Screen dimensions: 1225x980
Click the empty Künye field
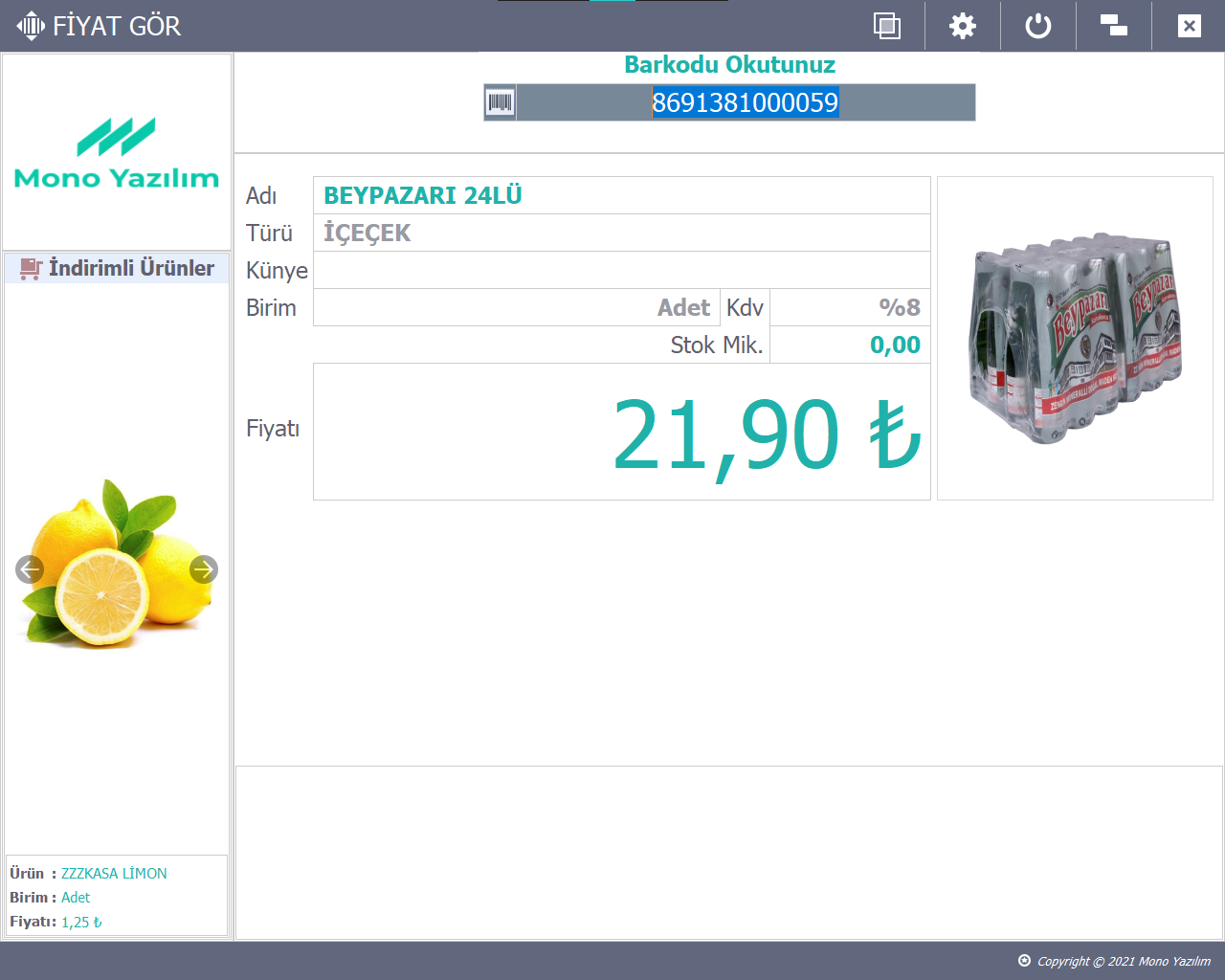pyautogui.click(x=621, y=270)
